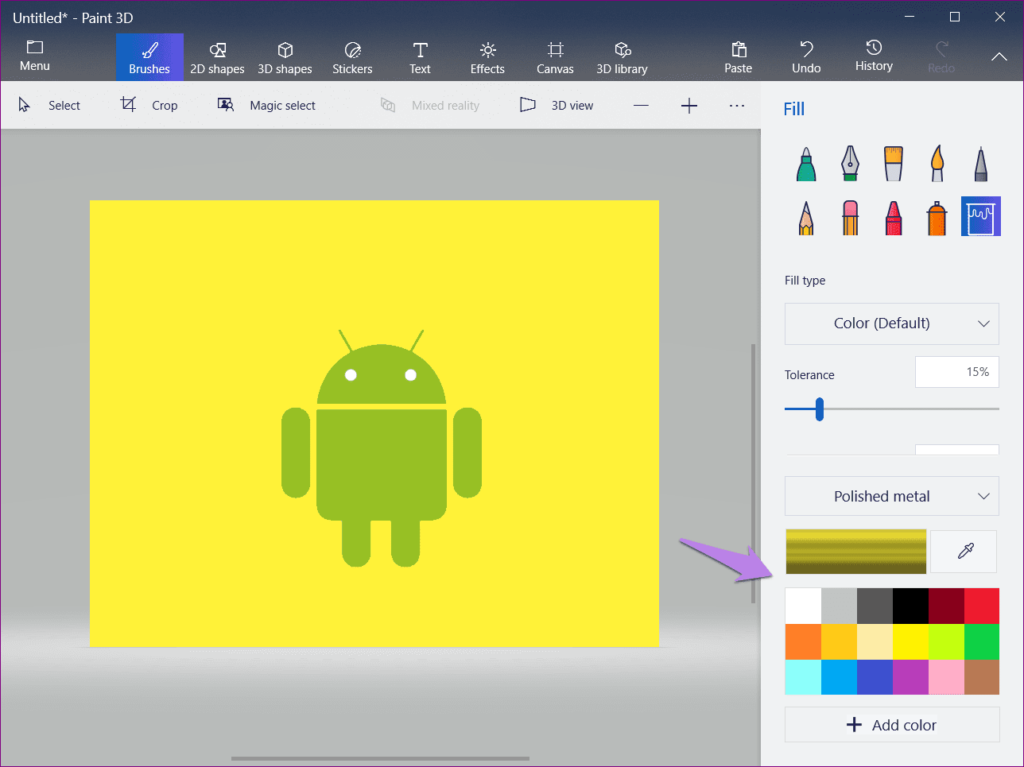The height and width of the screenshot is (767, 1024).
Task: Click the Add color button
Action: click(891, 725)
